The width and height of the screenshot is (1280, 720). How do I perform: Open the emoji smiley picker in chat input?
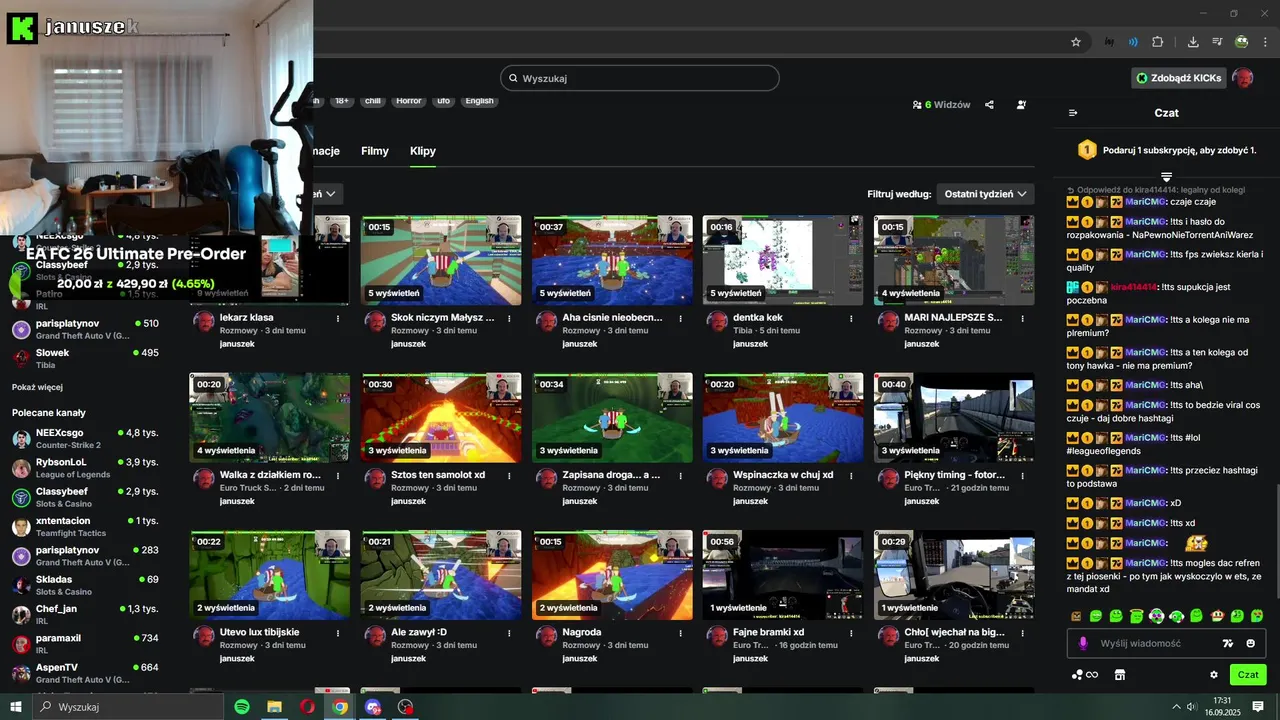tap(1251, 644)
